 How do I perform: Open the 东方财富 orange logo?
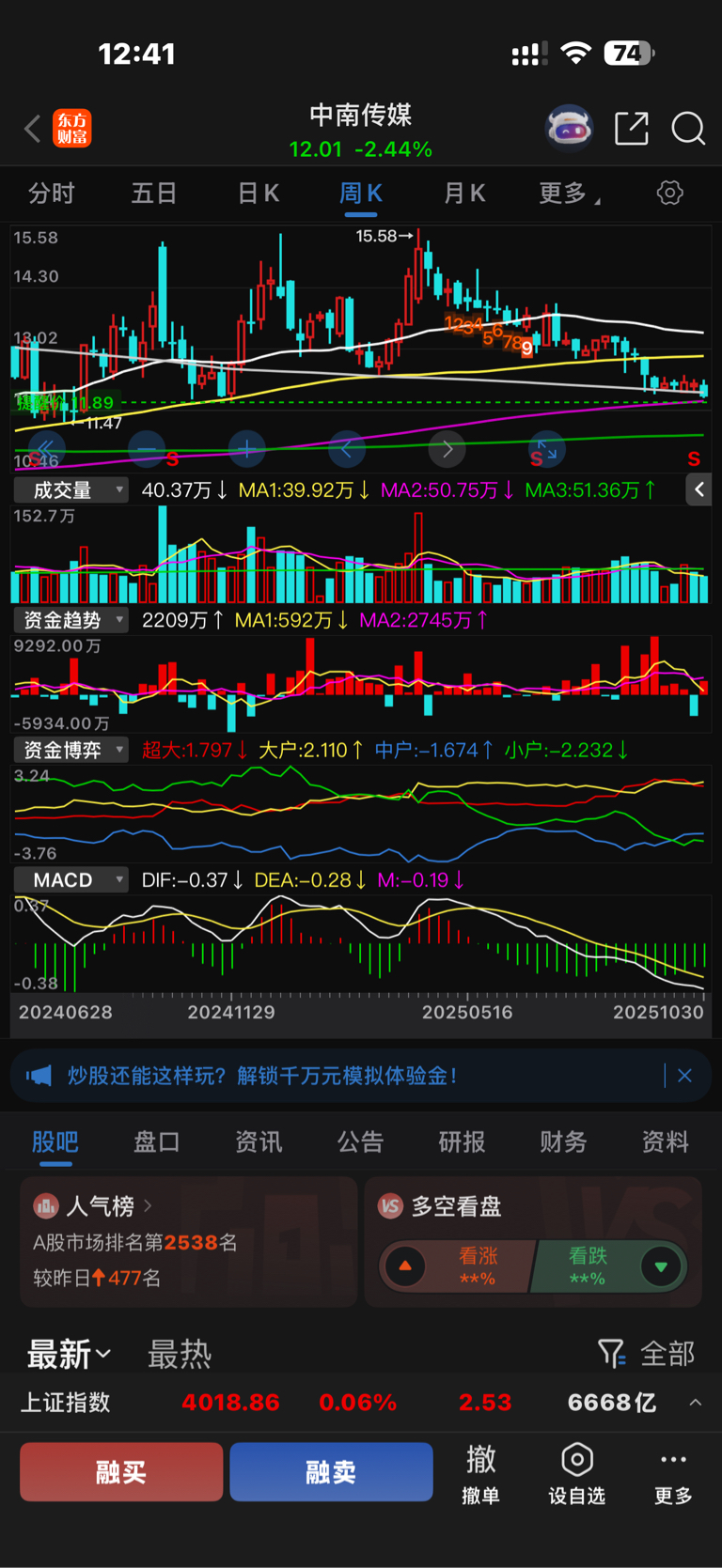(72, 128)
